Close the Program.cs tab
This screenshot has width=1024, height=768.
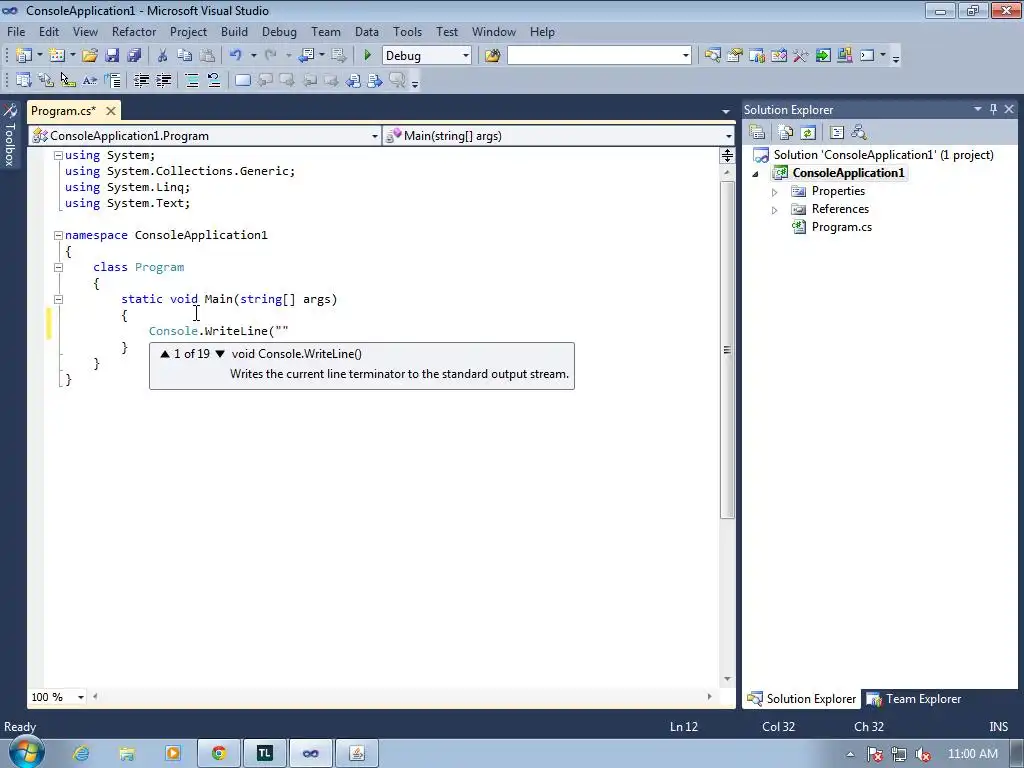pos(111,111)
